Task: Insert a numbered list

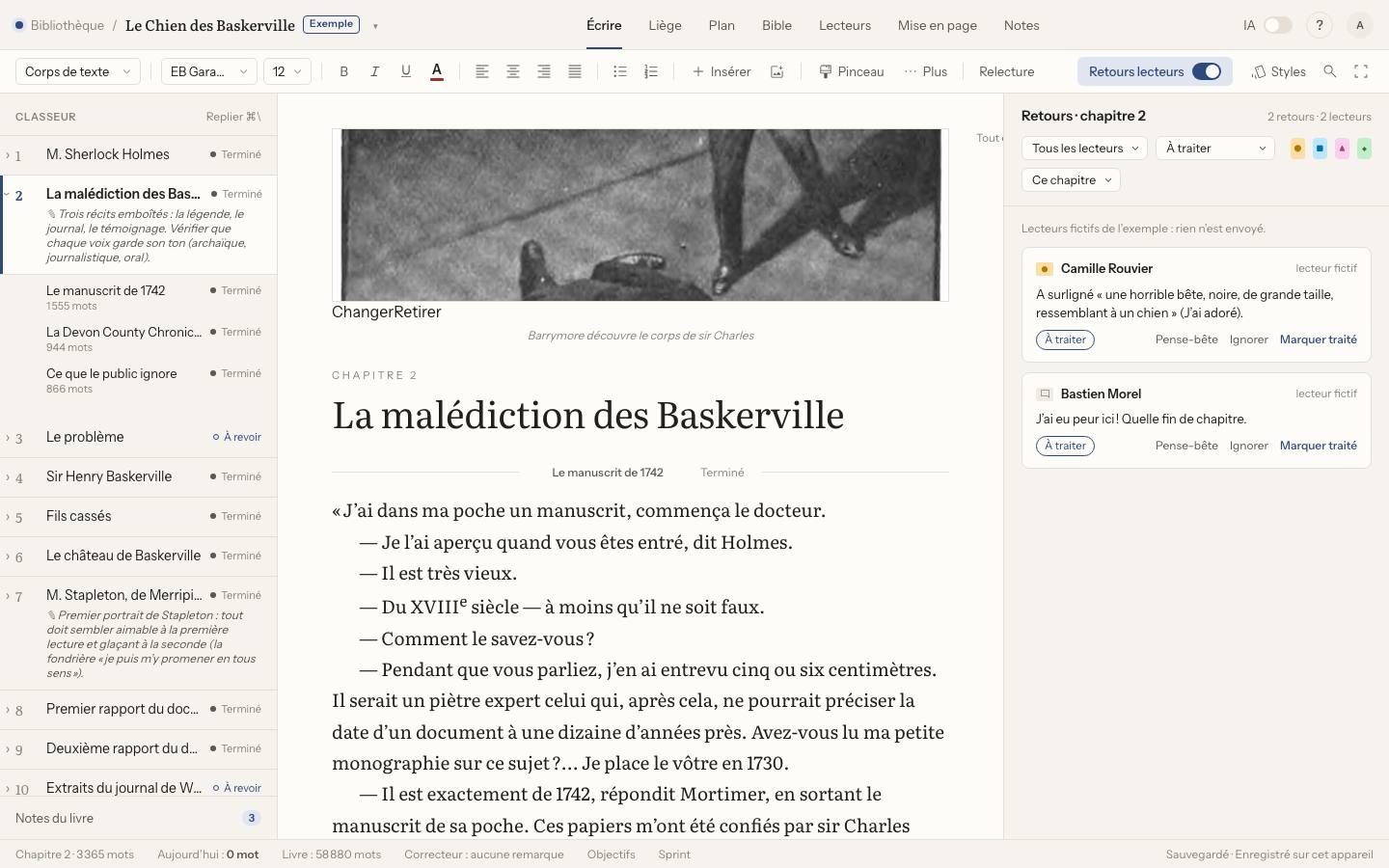Action: [x=651, y=71]
